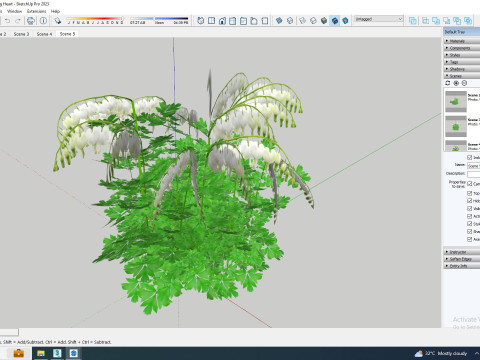The image size is (480, 360).
Task: Open the Help menu
Action: point(55,11)
